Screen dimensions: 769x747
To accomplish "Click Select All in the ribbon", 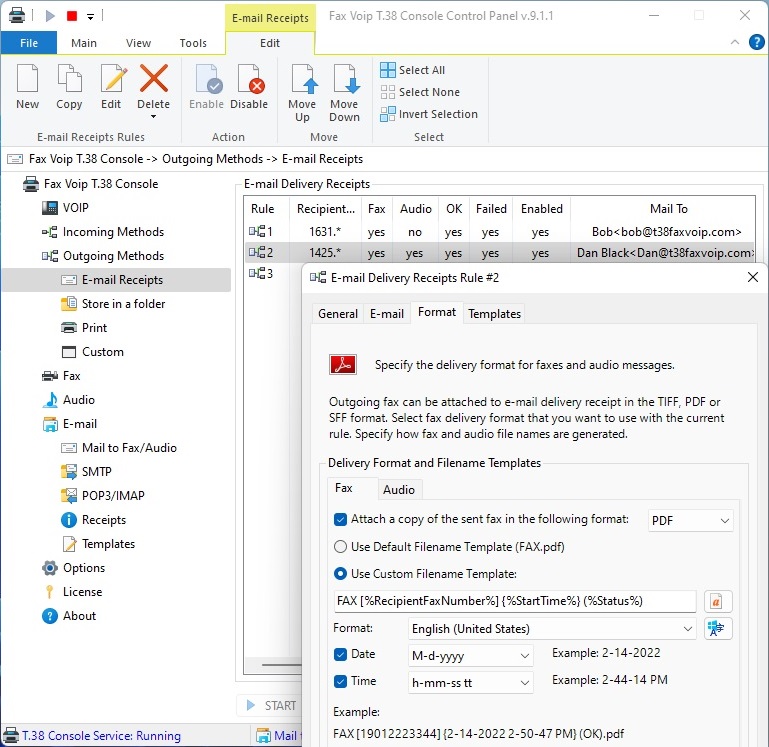I will click(412, 70).
